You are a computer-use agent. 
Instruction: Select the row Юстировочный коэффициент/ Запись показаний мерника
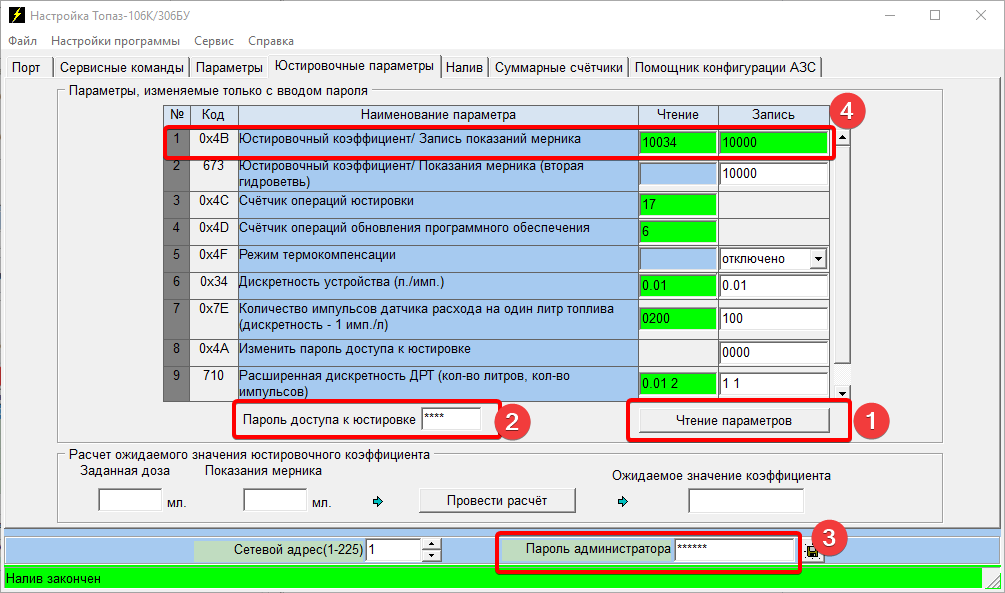(x=438, y=142)
